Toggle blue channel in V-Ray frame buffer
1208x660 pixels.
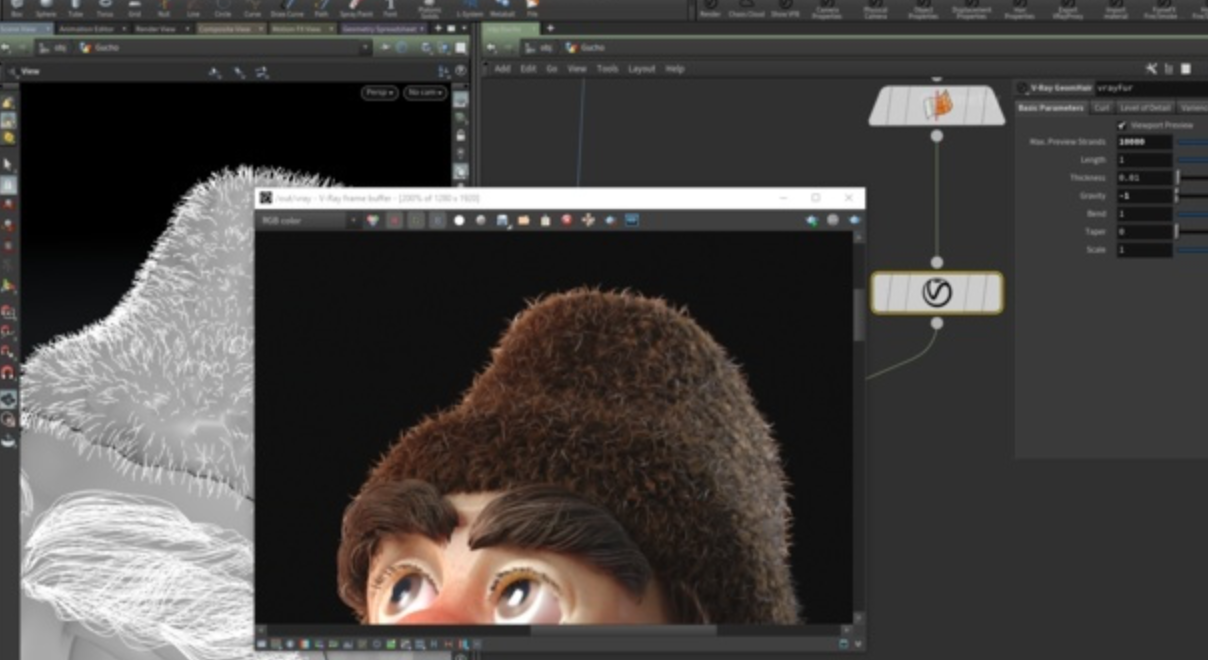(x=437, y=220)
